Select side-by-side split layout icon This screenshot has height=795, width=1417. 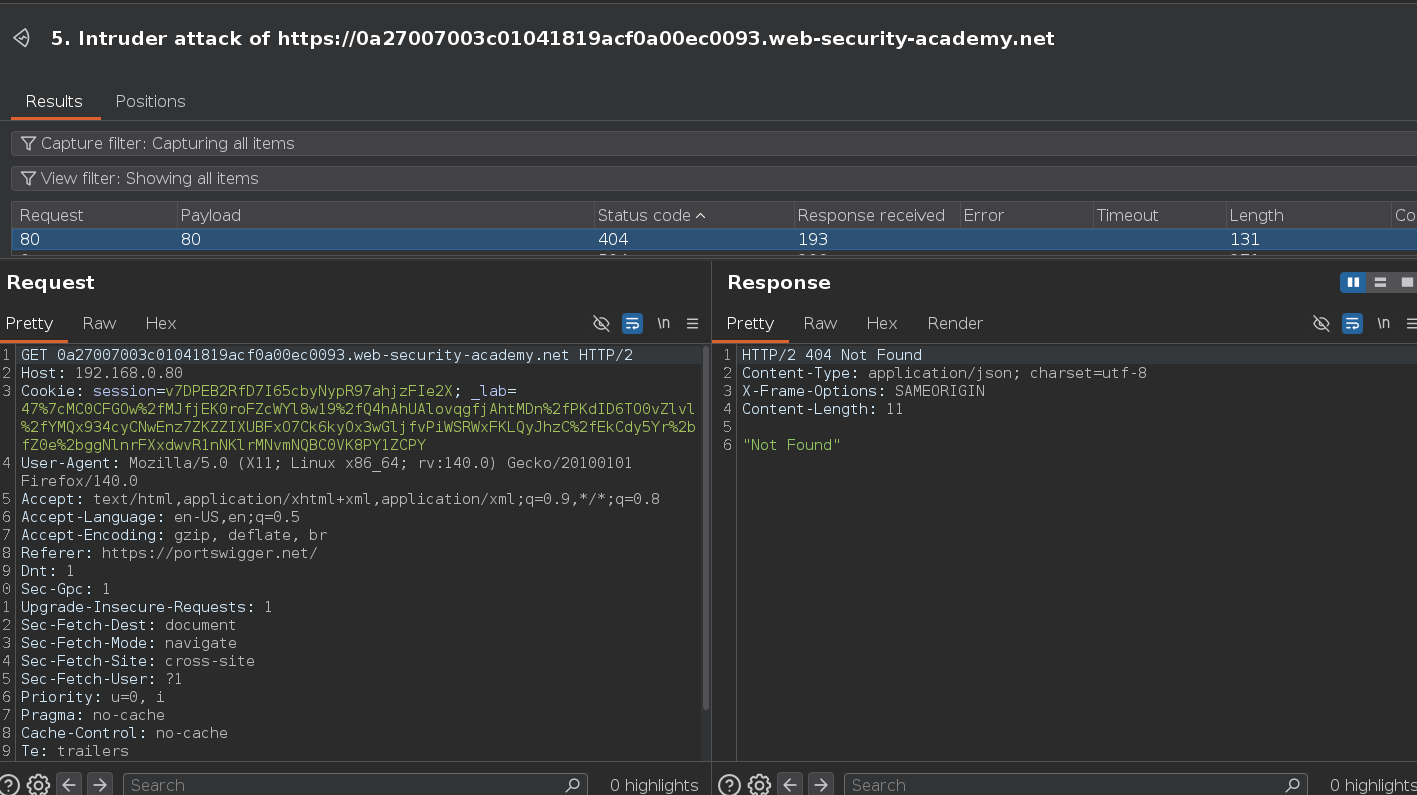coord(1353,283)
